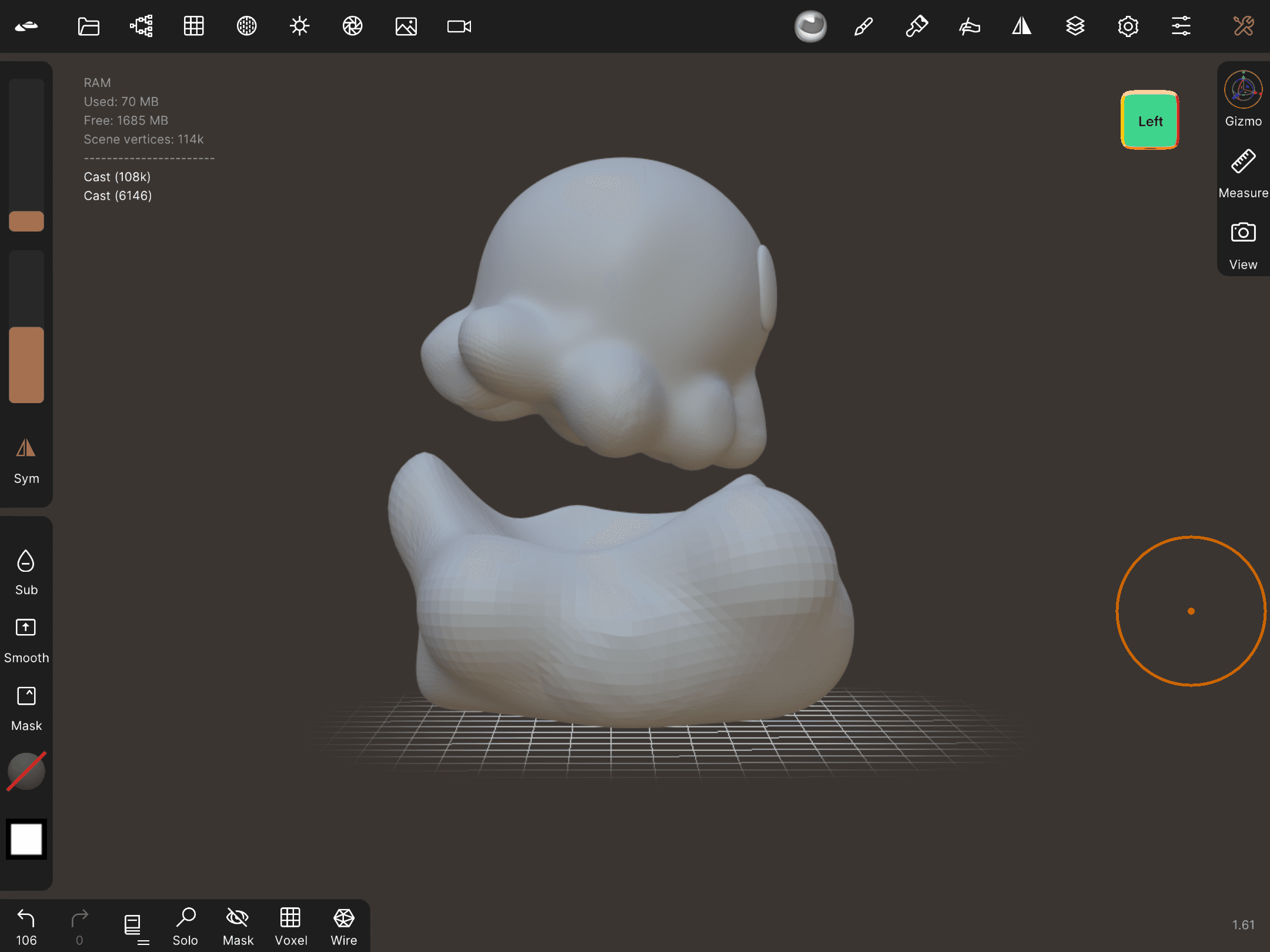The height and width of the screenshot is (952, 1270).
Task: Open the Interface sliders menu
Action: (x=1181, y=26)
